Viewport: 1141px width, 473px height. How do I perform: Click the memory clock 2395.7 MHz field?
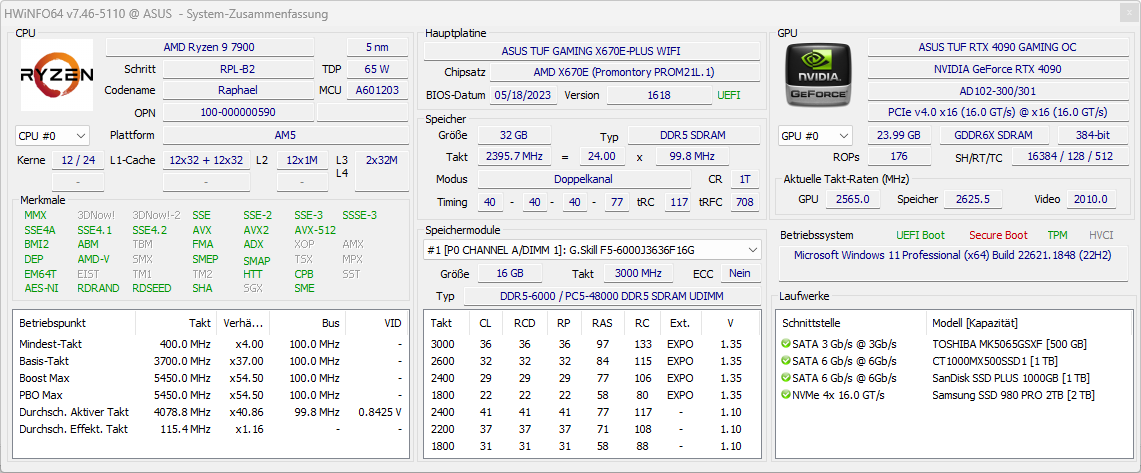click(513, 156)
